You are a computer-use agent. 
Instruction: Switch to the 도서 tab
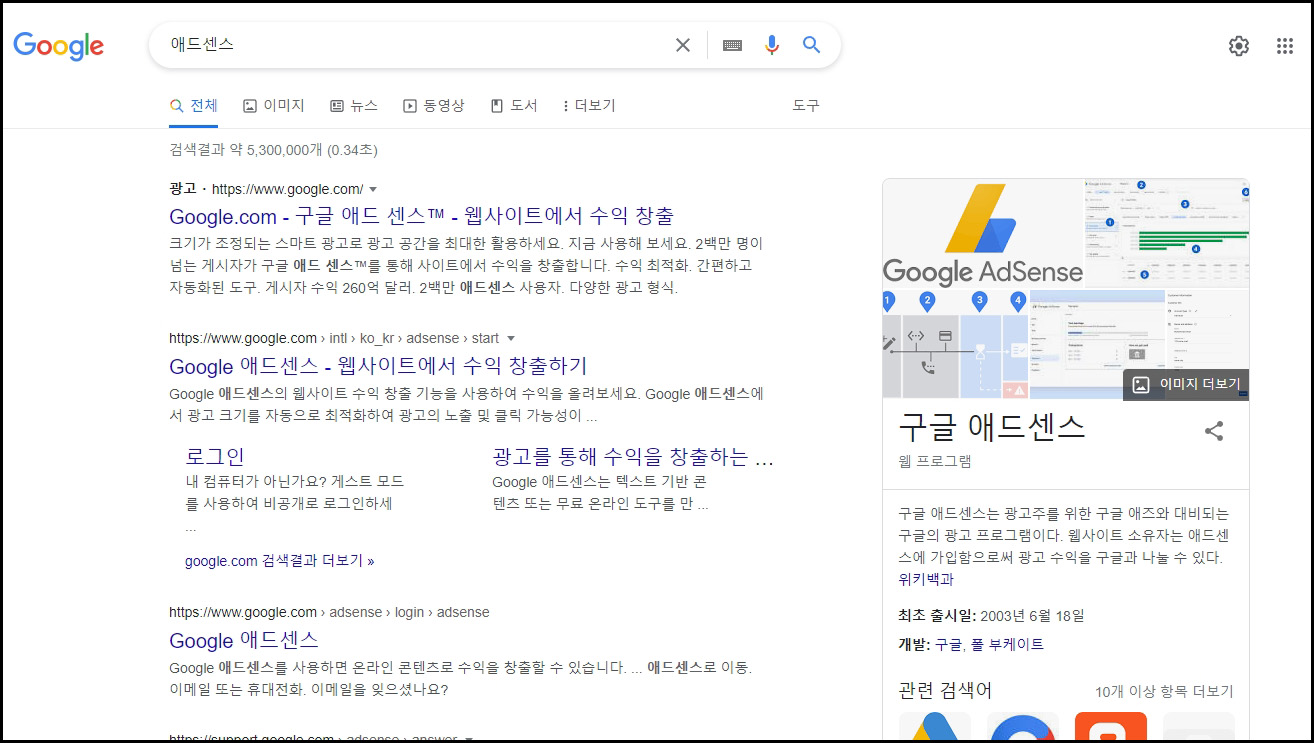[514, 105]
